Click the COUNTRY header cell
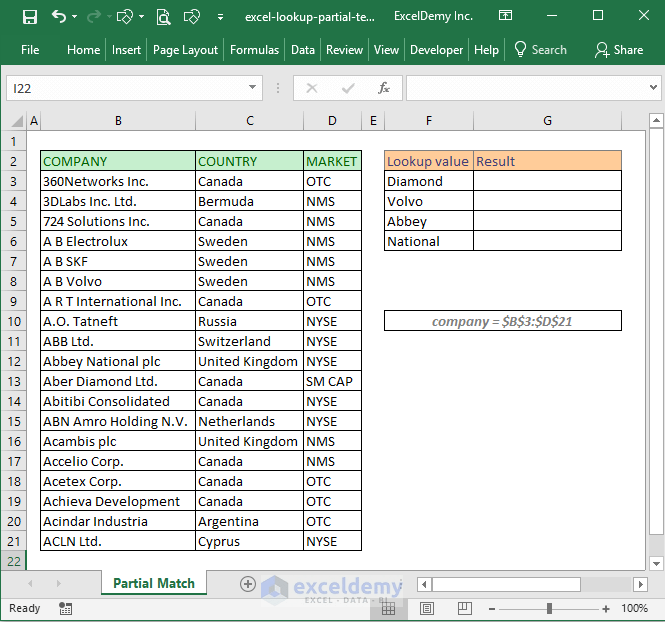The width and height of the screenshot is (665, 622). pos(249,161)
